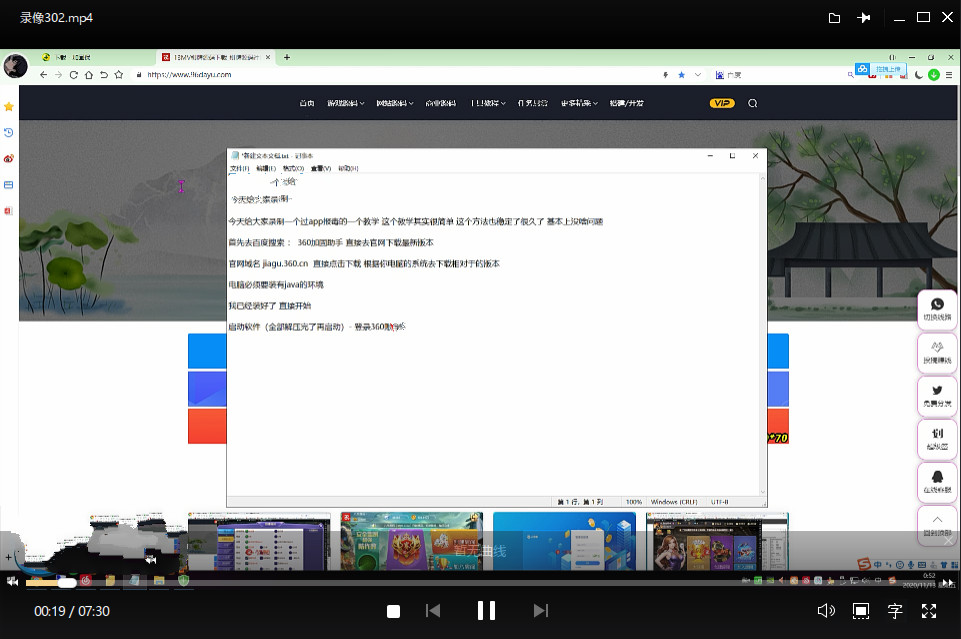Click the player's screen mode icon left of 字
Screen dimensions: 961x639
860,611
